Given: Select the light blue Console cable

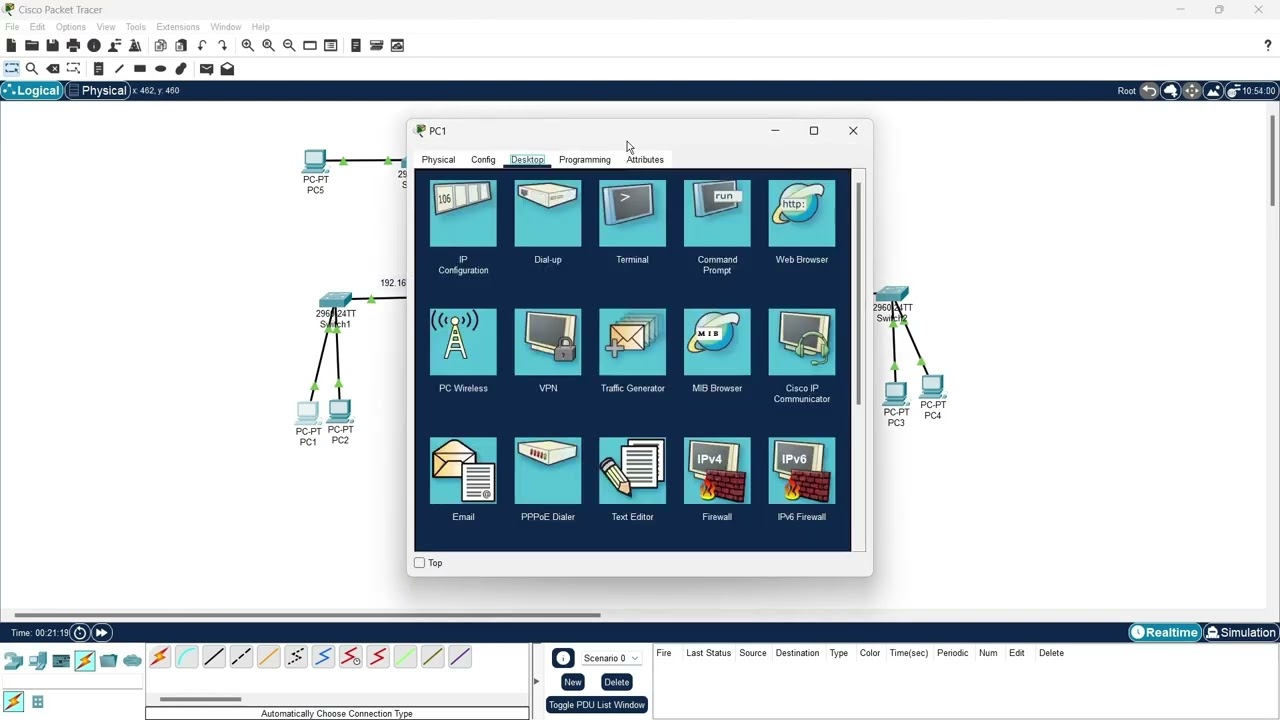Looking at the screenshot, I should 187,657.
